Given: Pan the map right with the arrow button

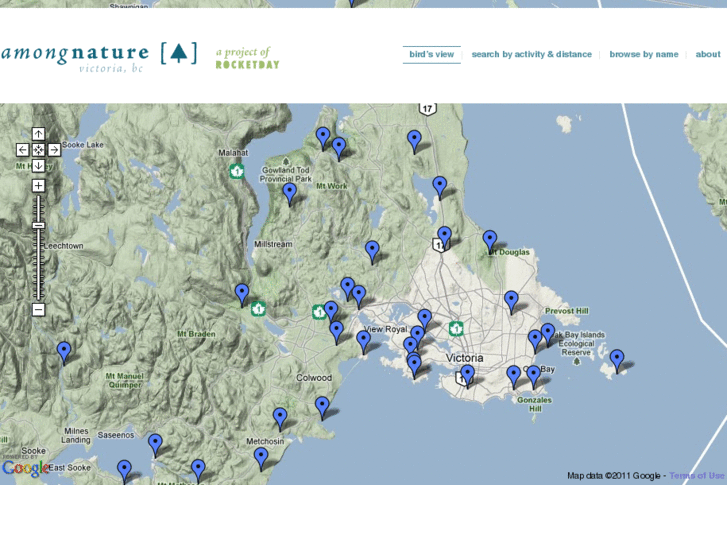Looking at the screenshot, I should pos(54,150).
